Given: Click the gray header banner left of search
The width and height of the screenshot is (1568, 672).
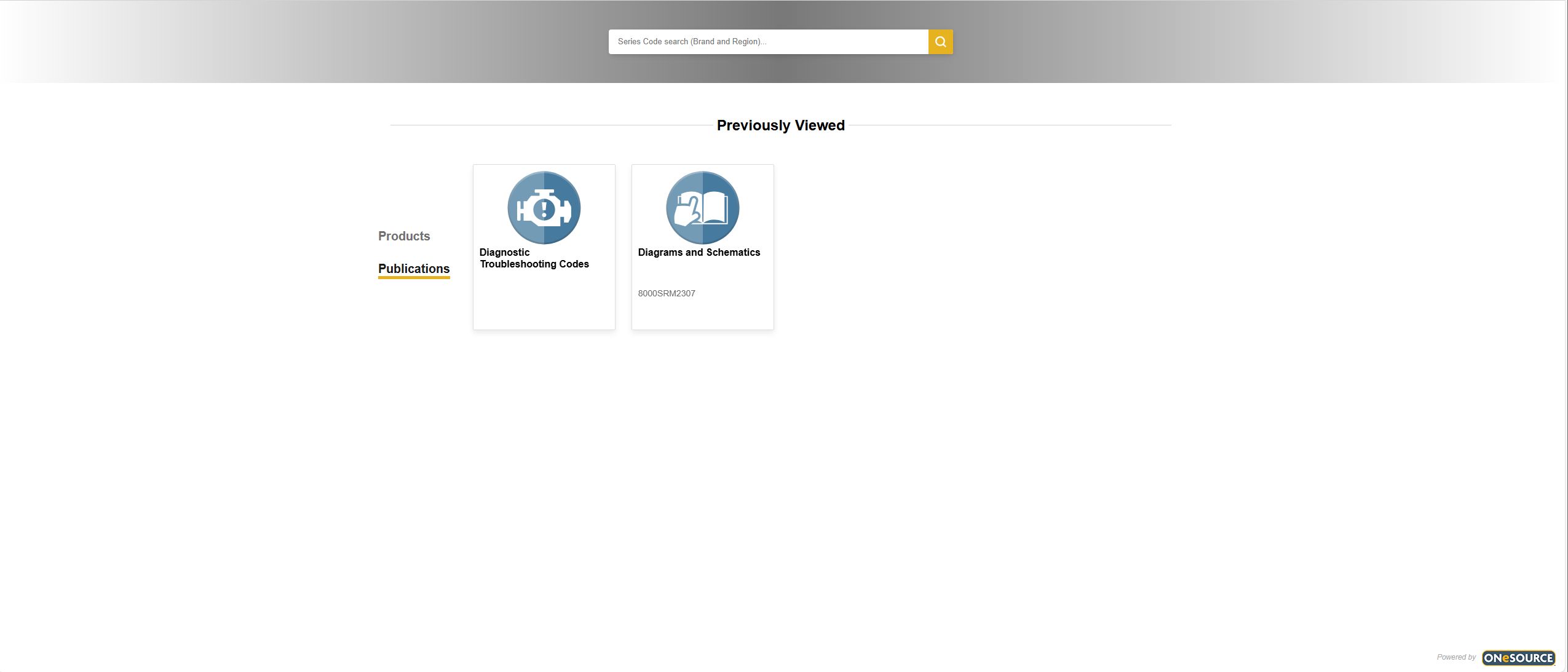Looking at the screenshot, I should pyautogui.click(x=307, y=42).
